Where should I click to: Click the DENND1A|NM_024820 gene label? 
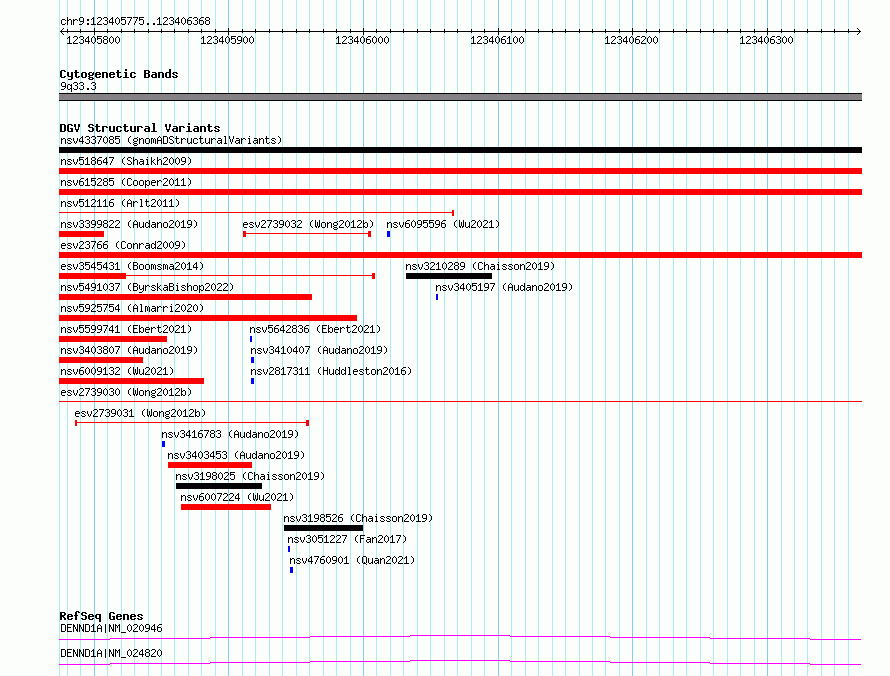[111, 653]
